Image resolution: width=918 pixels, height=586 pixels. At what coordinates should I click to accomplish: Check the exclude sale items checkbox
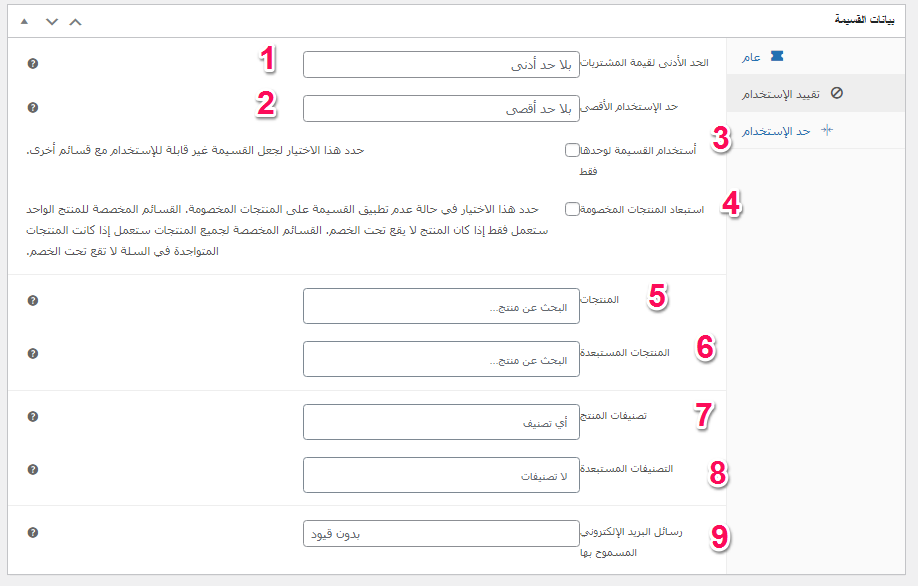click(x=572, y=209)
